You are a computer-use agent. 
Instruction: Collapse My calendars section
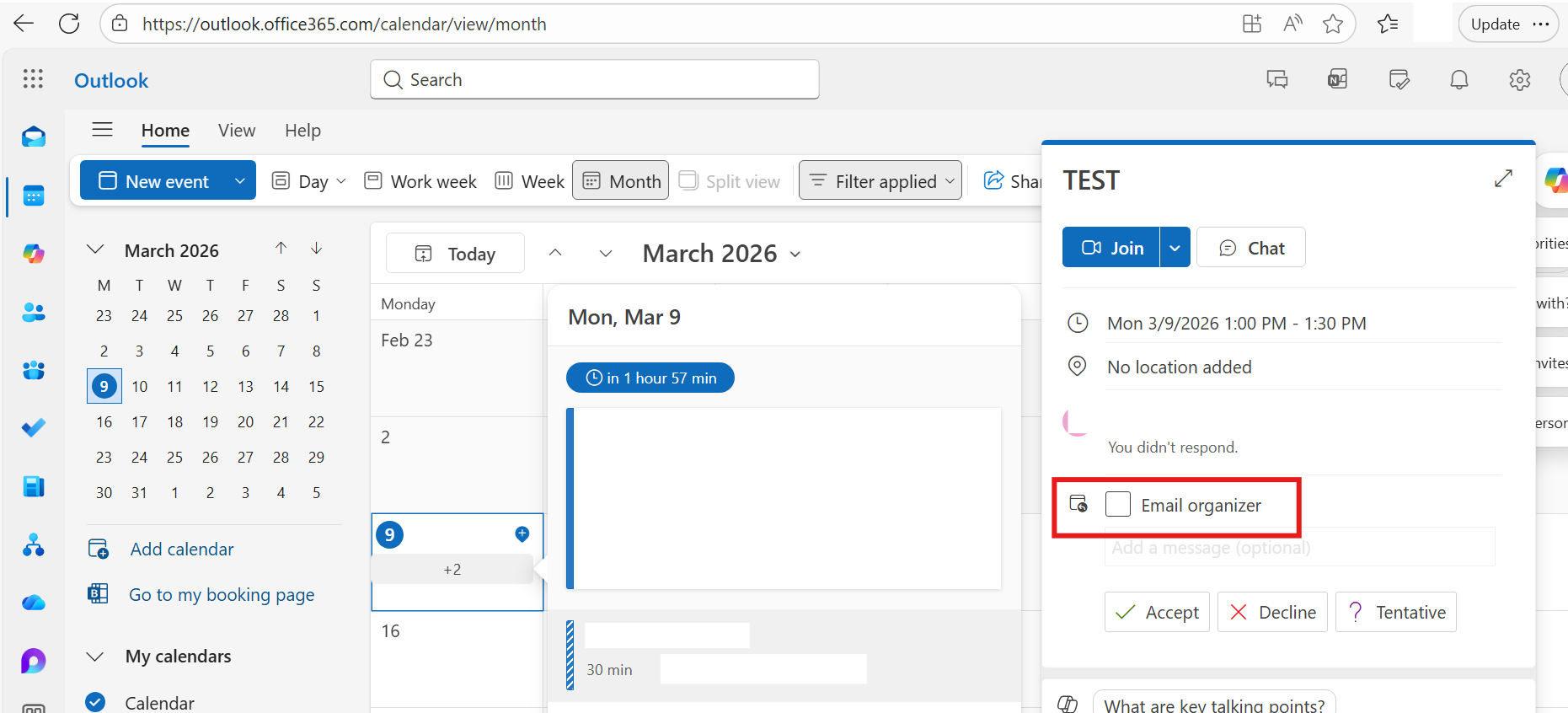tap(95, 657)
